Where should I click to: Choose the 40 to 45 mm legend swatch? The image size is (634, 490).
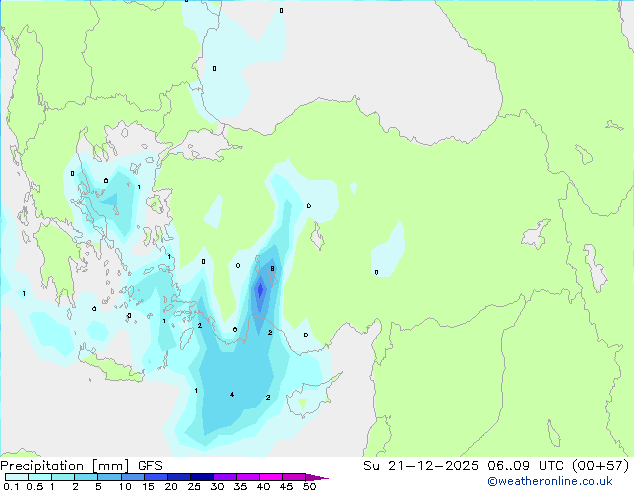(x=271, y=477)
